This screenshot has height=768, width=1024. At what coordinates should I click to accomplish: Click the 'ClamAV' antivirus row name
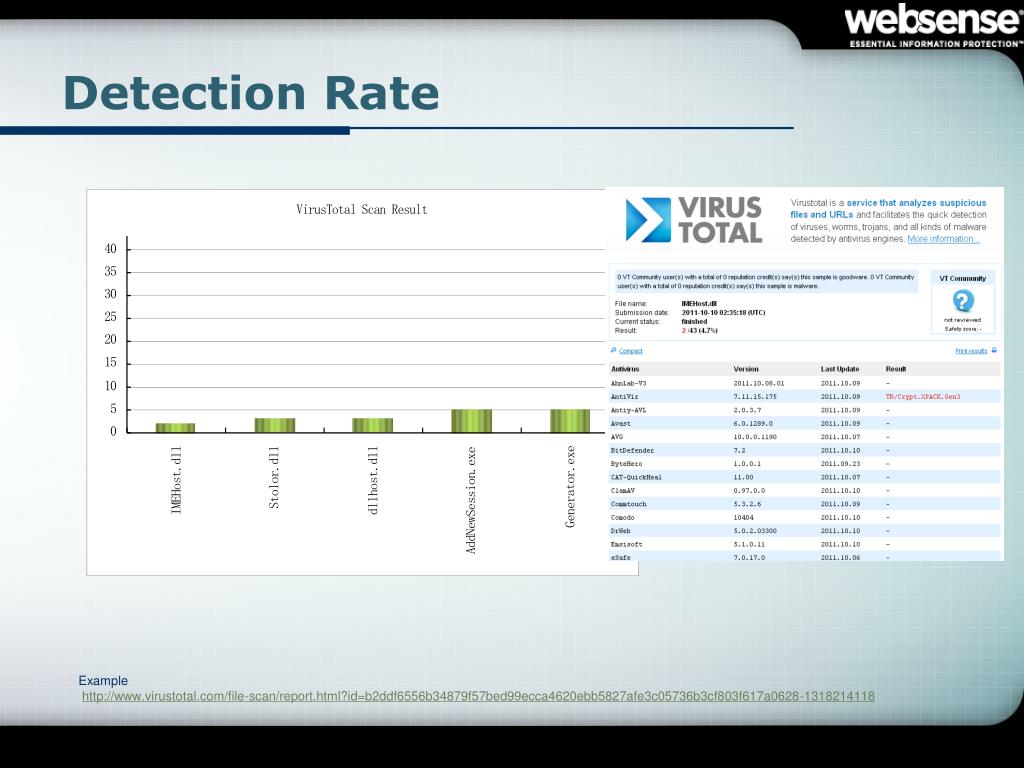pyautogui.click(x=622, y=490)
